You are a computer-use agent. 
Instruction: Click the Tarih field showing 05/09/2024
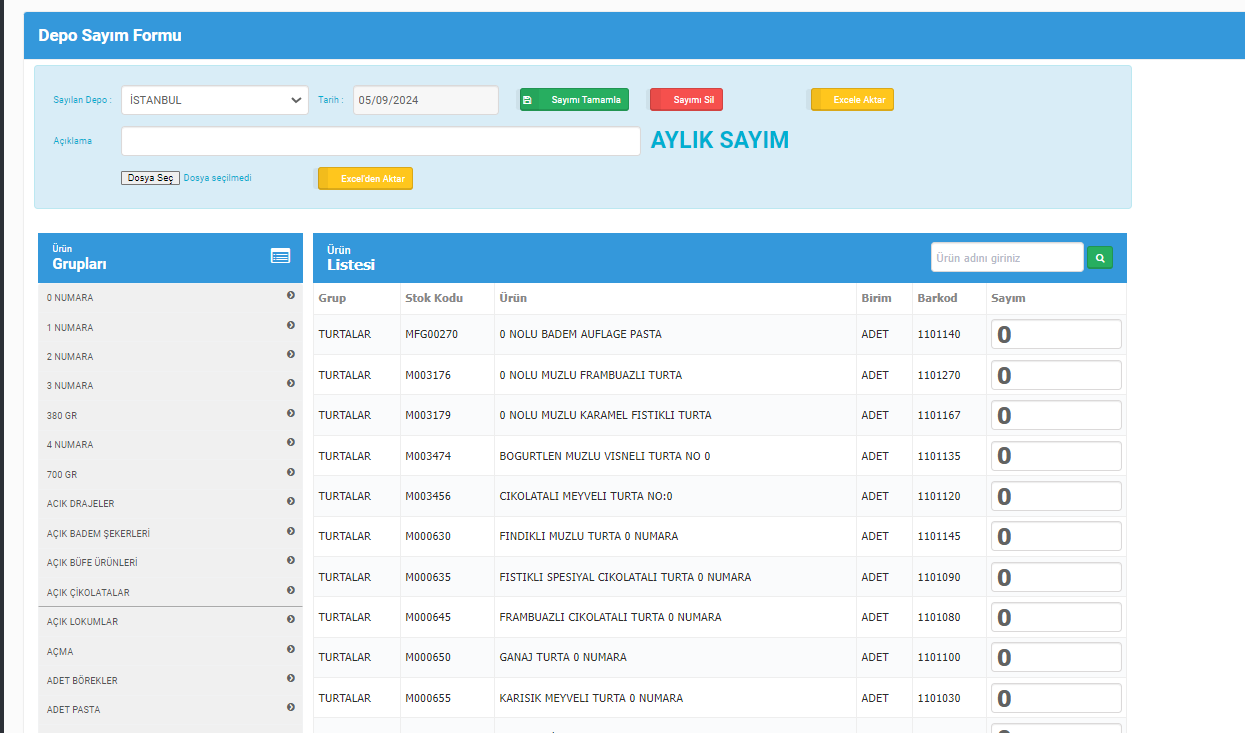pyautogui.click(x=426, y=100)
